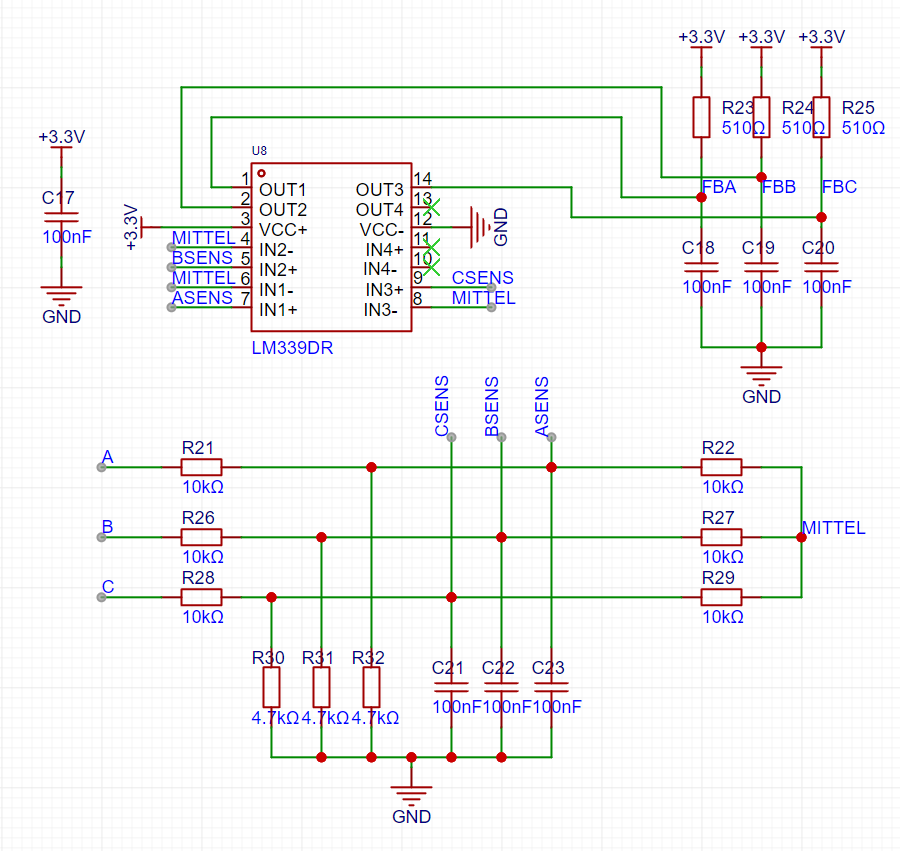The width and height of the screenshot is (900, 851).
Task: Select resistor R30 symbol
Action: point(271,687)
